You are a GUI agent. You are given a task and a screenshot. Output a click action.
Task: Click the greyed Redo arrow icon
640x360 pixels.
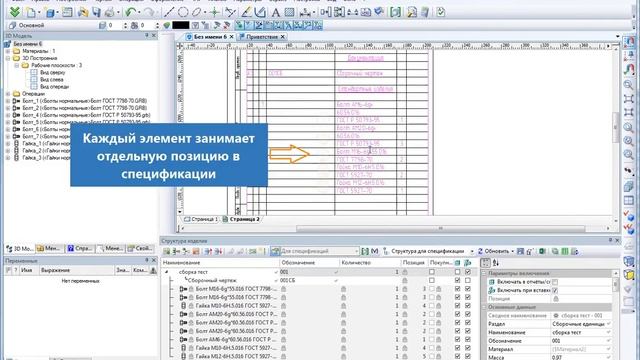pyautogui.click(x=149, y=12)
